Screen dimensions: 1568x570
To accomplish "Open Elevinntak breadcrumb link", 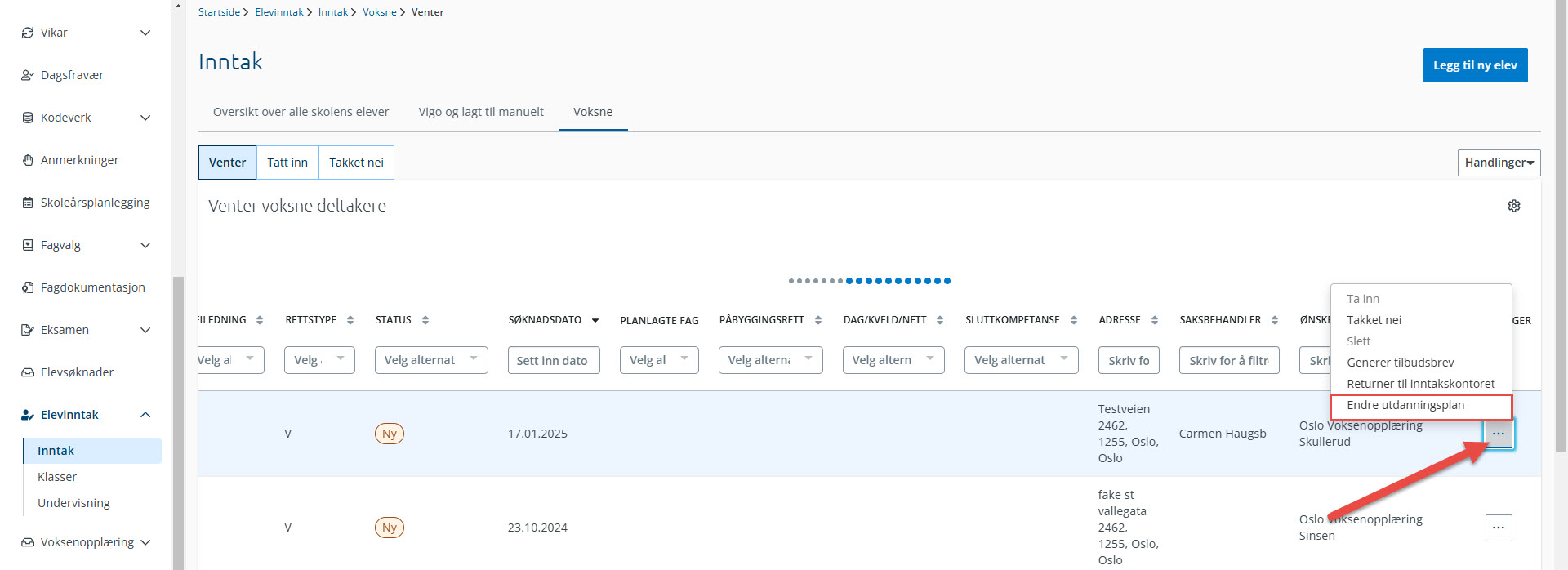I will (279, 12).
